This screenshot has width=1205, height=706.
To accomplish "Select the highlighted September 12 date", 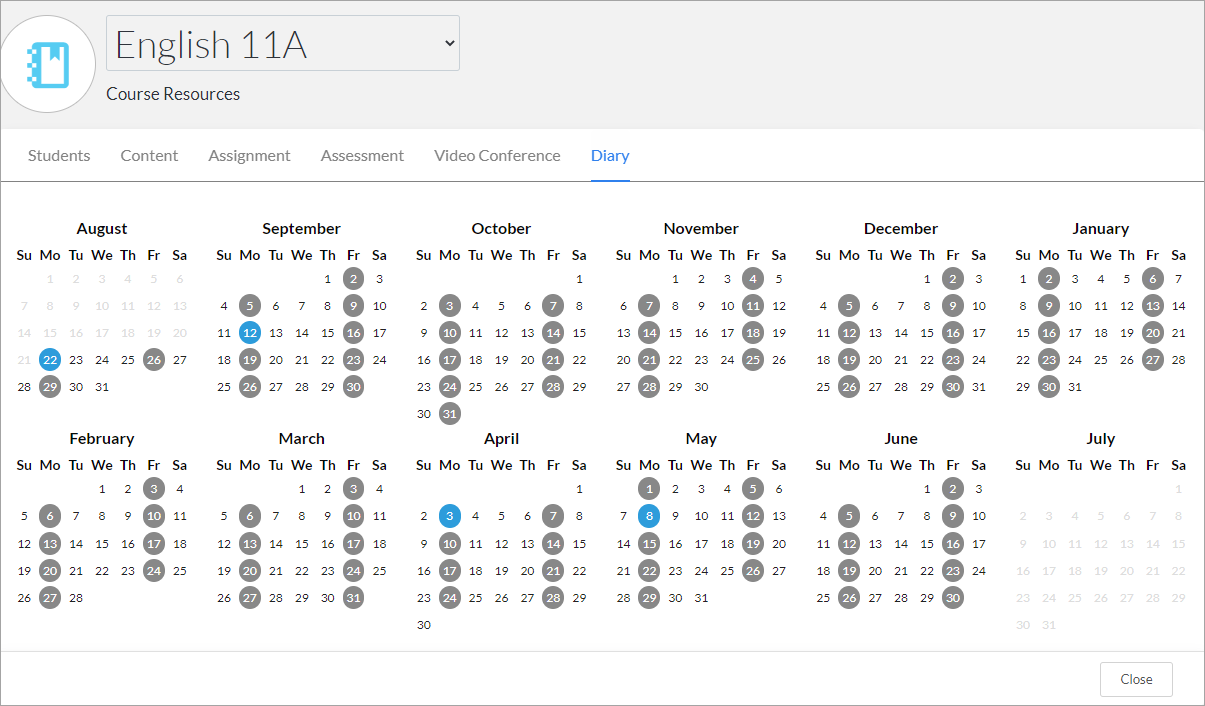I will [250, 333].
